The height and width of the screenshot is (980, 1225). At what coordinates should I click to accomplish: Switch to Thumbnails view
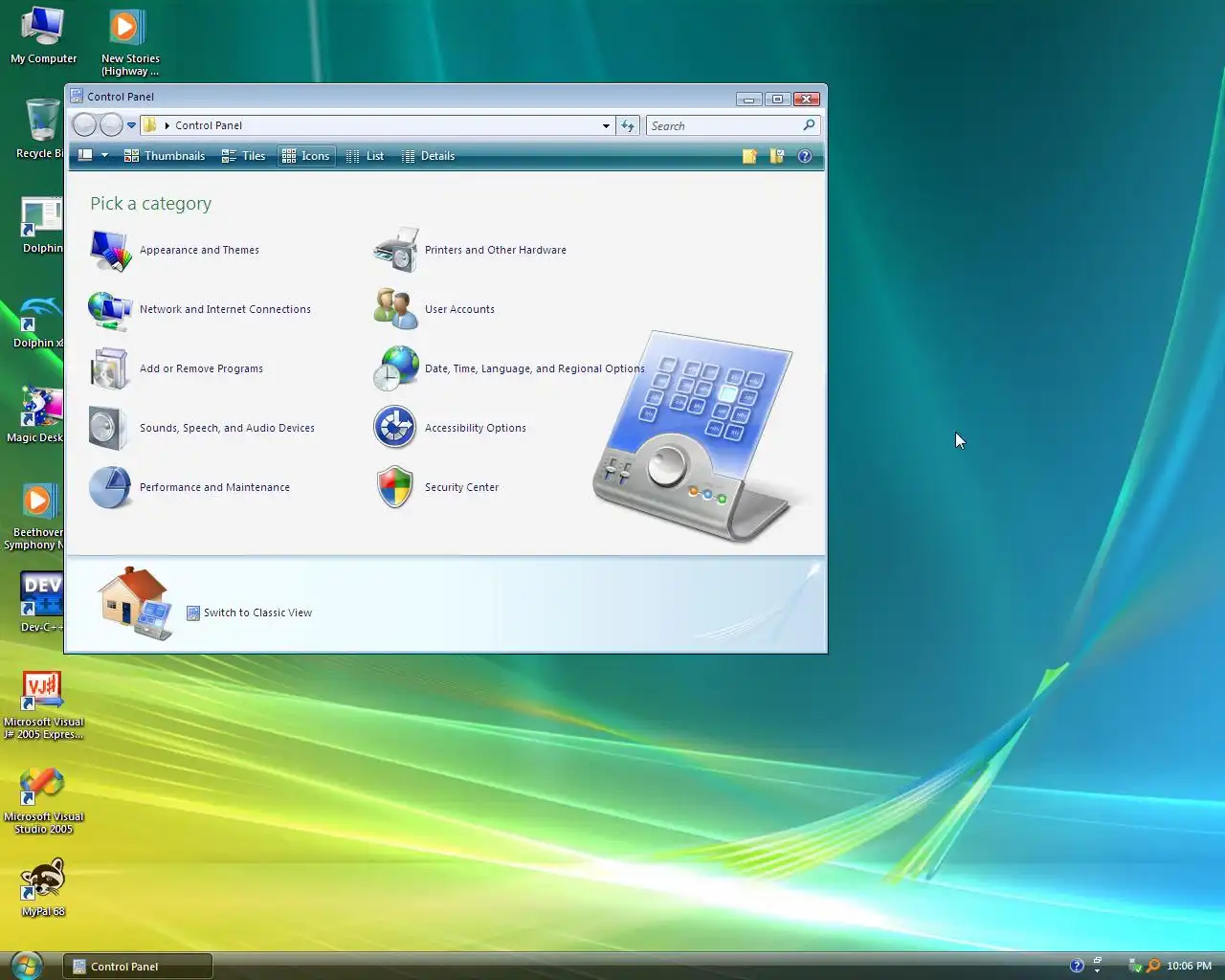(165, 156)
